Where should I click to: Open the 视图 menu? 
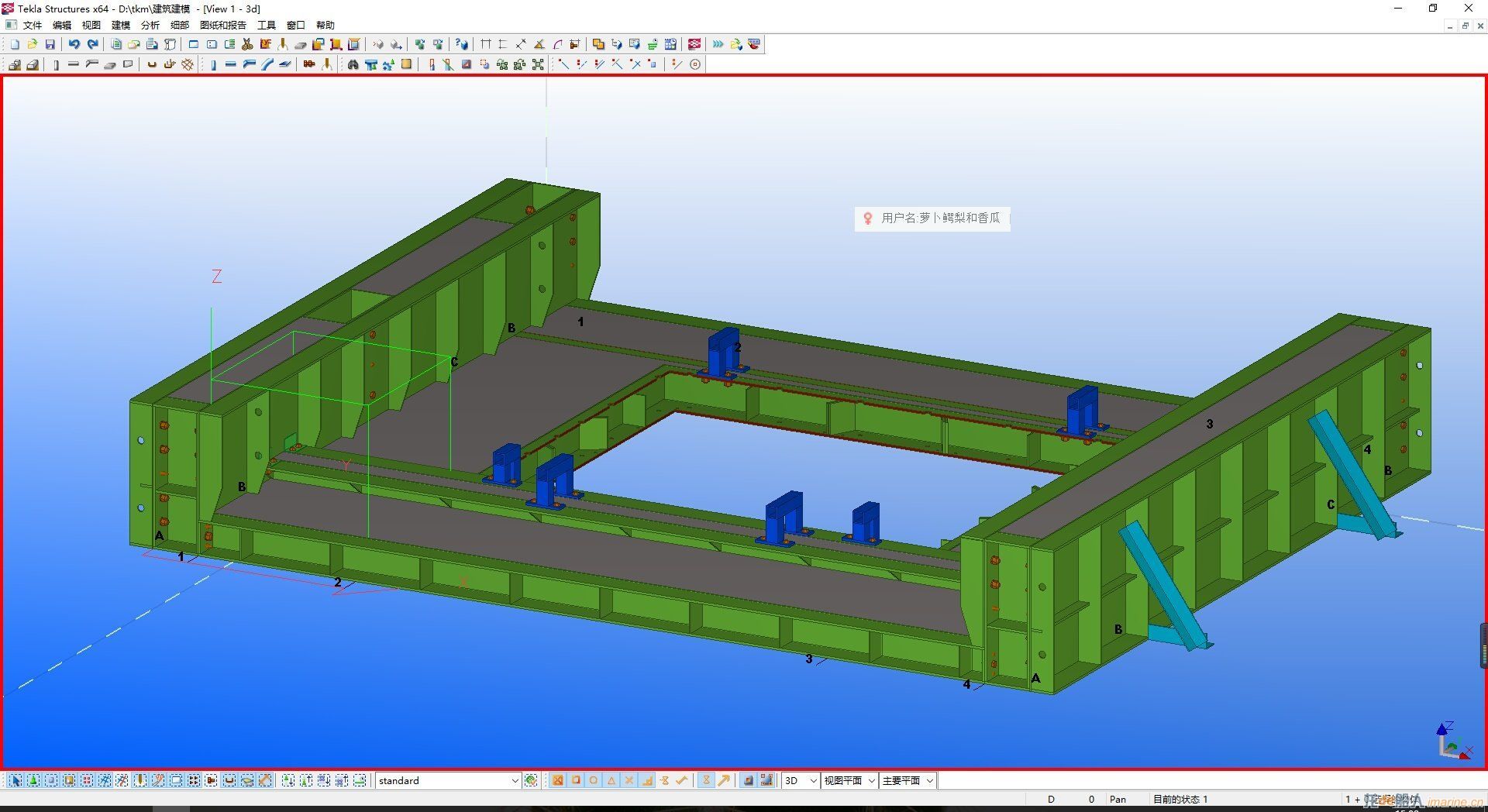pos(91,25)
